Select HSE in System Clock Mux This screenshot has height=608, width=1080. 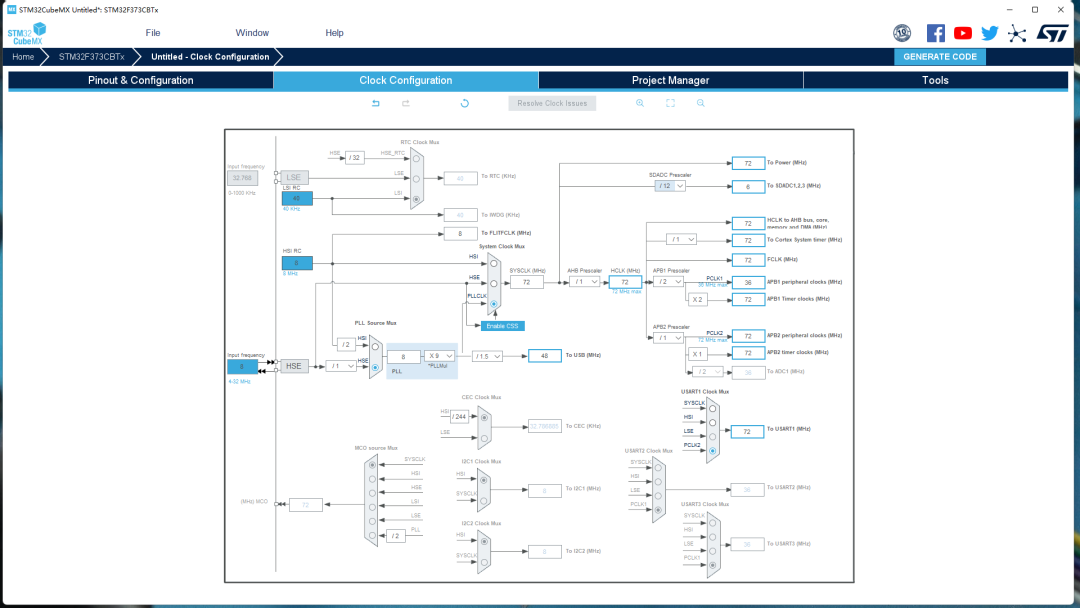[x=494, y=284]
